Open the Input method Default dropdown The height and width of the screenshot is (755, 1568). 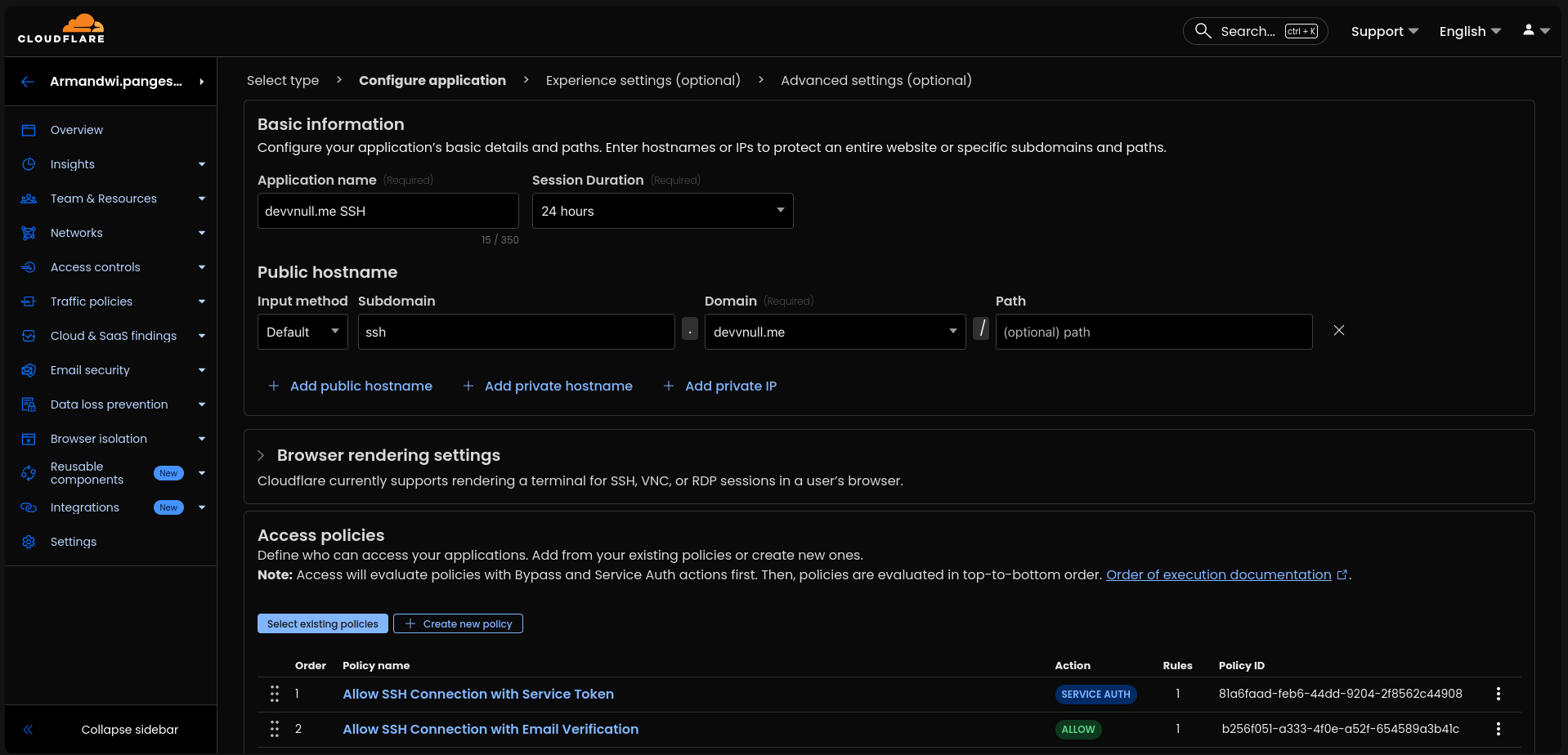[302, 332]
